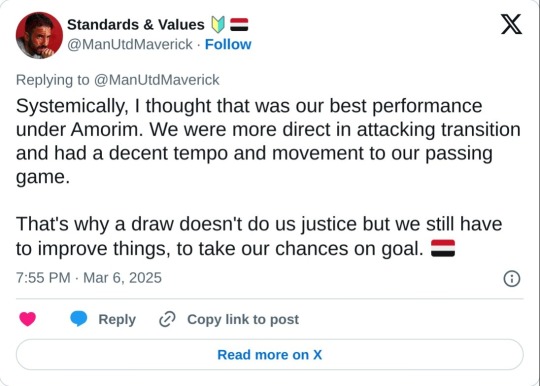Click the Reply text label
The width and height of the screenshot is (540, 386).
117,320
